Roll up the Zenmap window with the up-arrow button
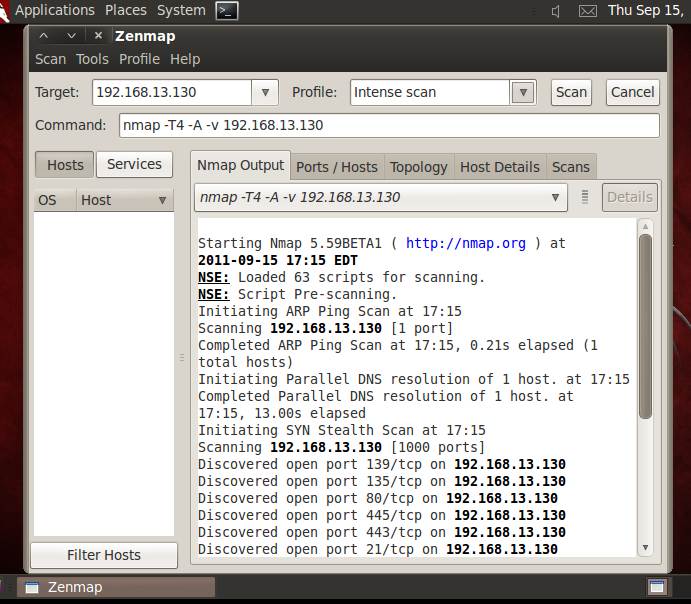 [44, 36]
